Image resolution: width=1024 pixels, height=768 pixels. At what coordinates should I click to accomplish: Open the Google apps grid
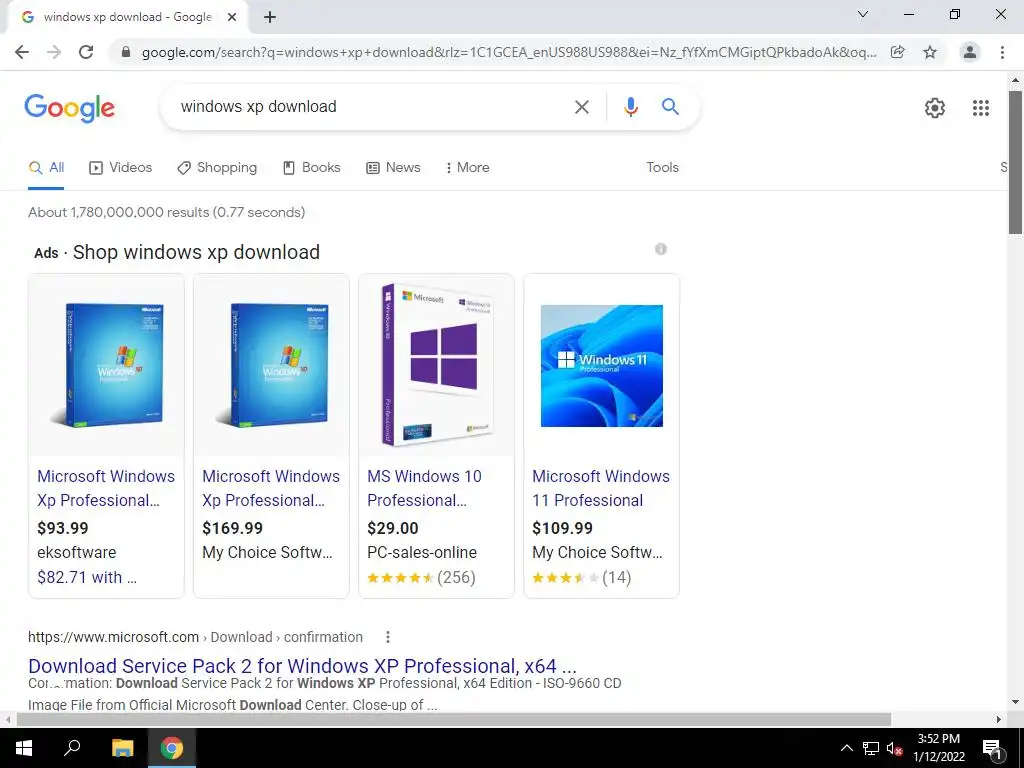[980, 108]
